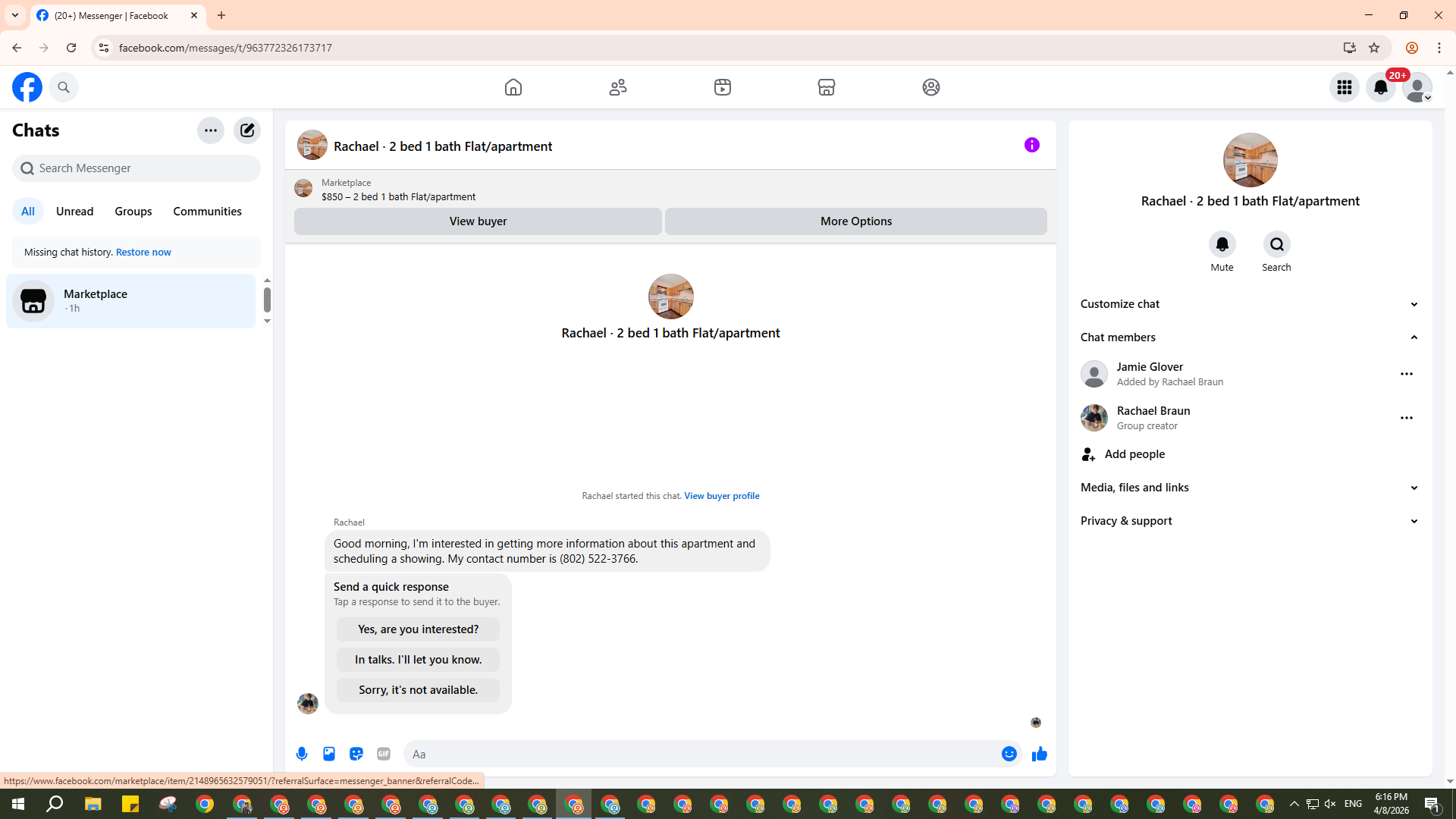Open Marketplace icon in top navigation
Viewport: 1456px width, 819px height.
pyautogui.click(x=826, y=87)
